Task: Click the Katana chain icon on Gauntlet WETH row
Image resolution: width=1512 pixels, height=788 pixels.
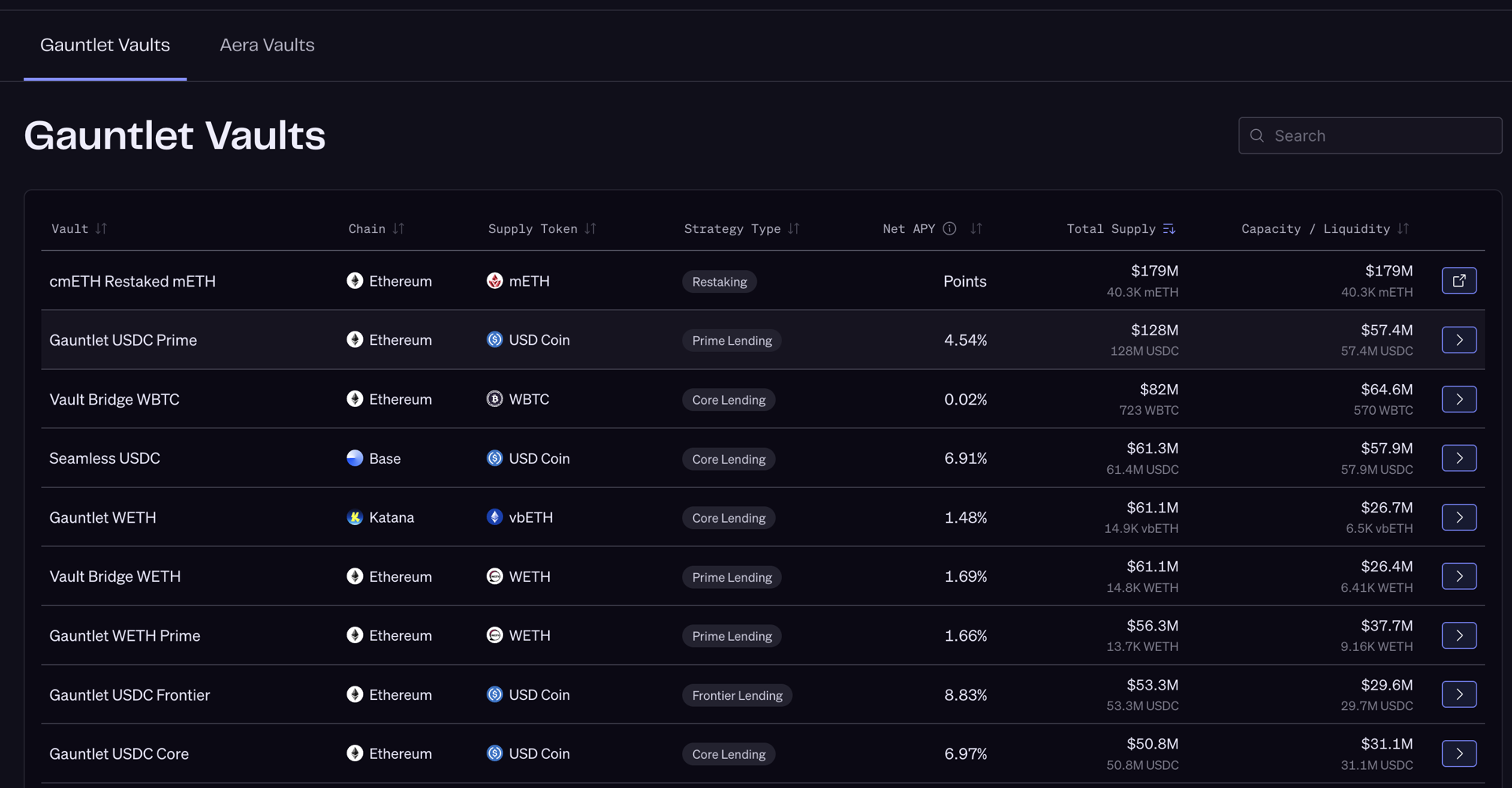Action: [x=354, y=517]
